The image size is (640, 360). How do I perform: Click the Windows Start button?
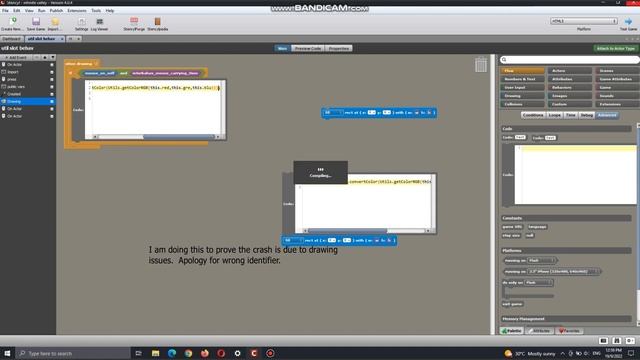7,353
